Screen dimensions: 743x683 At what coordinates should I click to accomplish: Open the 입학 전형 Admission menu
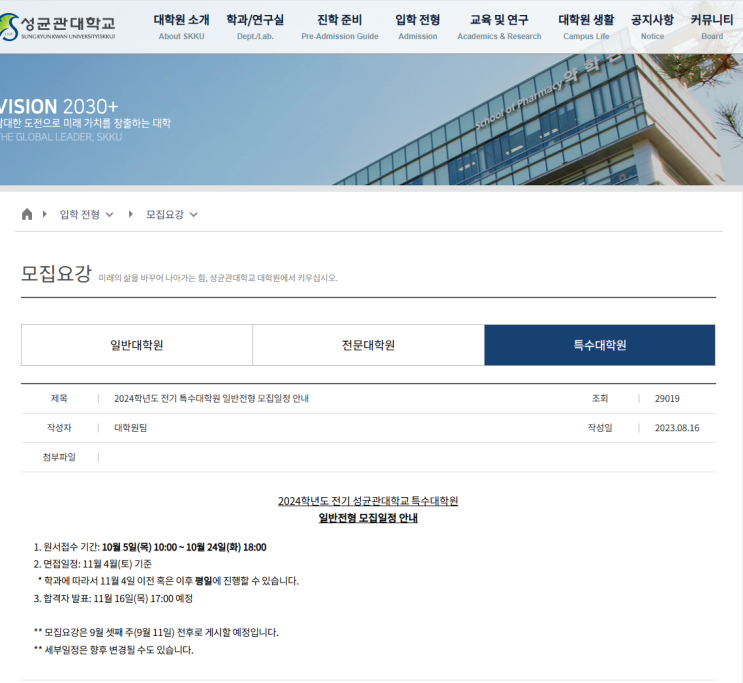tap(417, 27)
